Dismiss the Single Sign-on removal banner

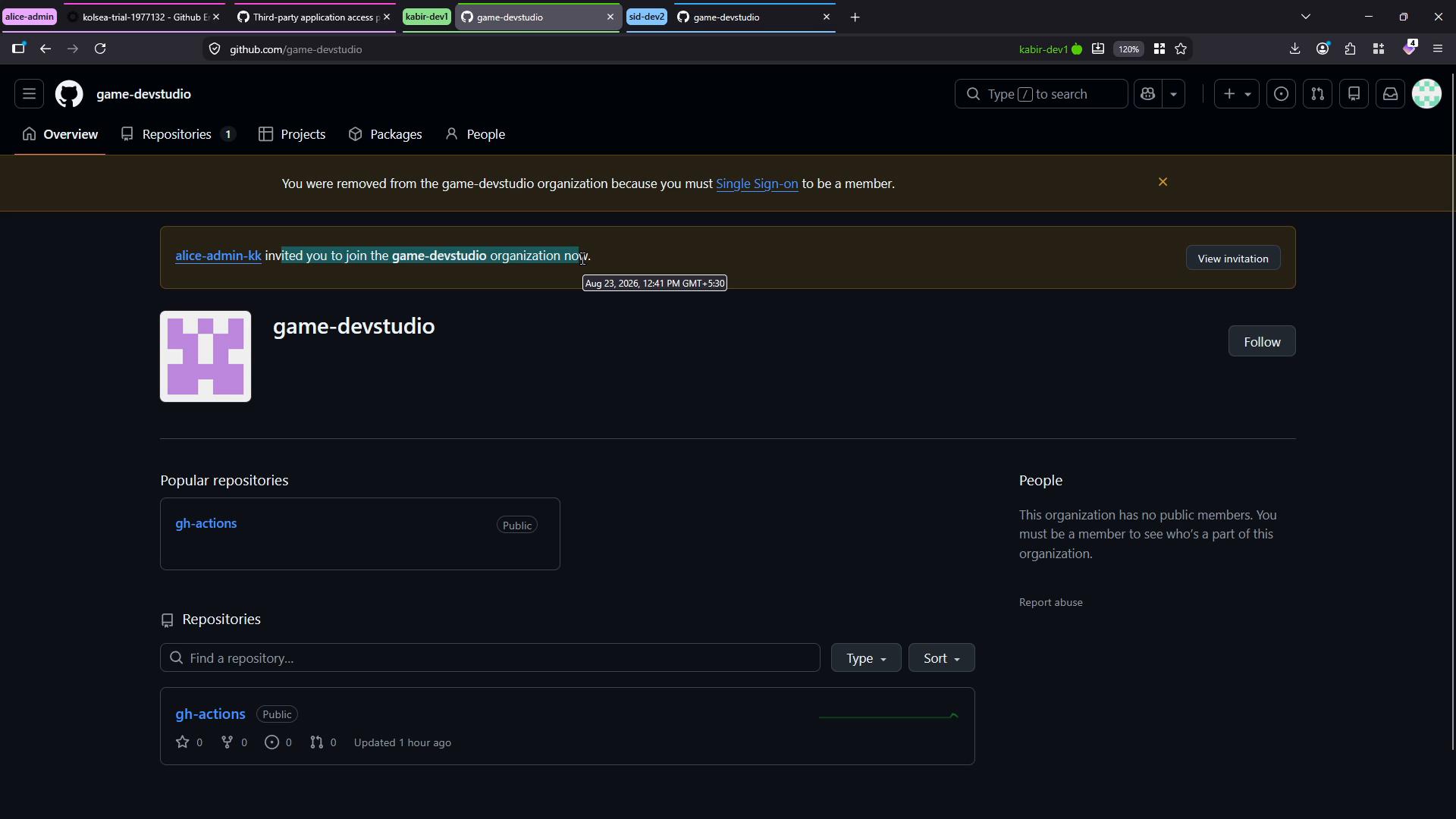point(1163,182)
